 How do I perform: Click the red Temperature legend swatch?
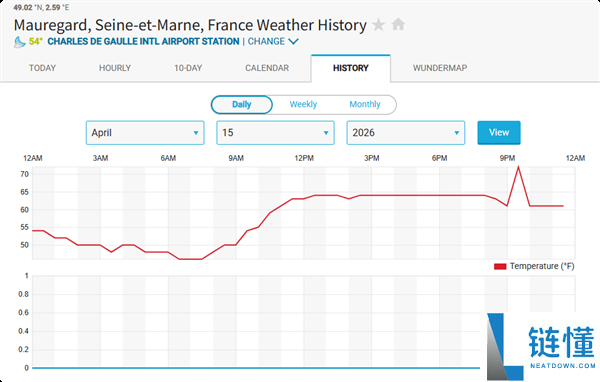pos(500,266)
